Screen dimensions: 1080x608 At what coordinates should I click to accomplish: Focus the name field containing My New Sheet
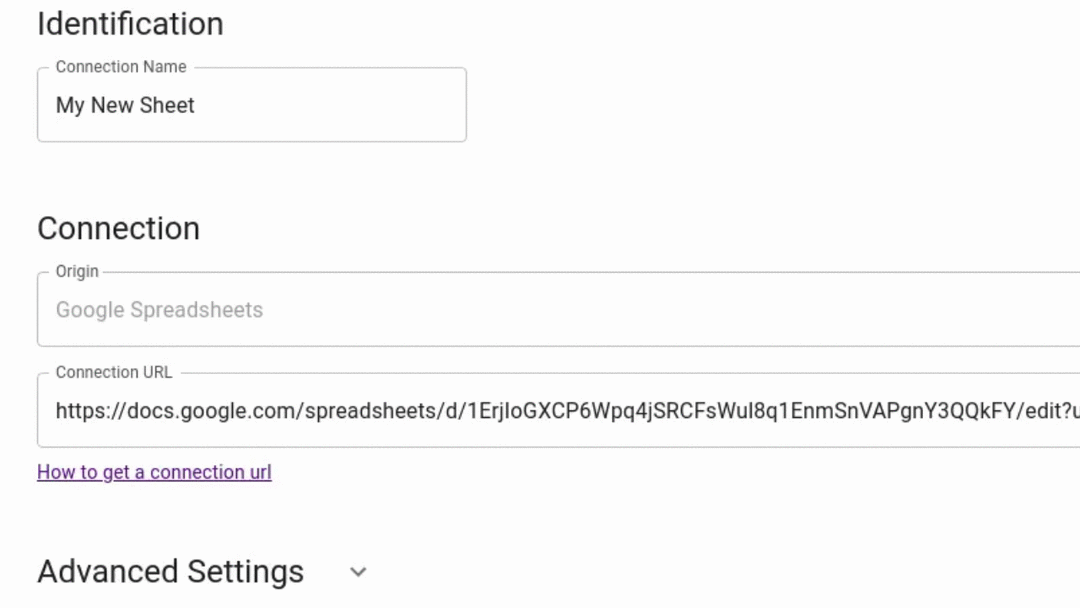[250, 104]
